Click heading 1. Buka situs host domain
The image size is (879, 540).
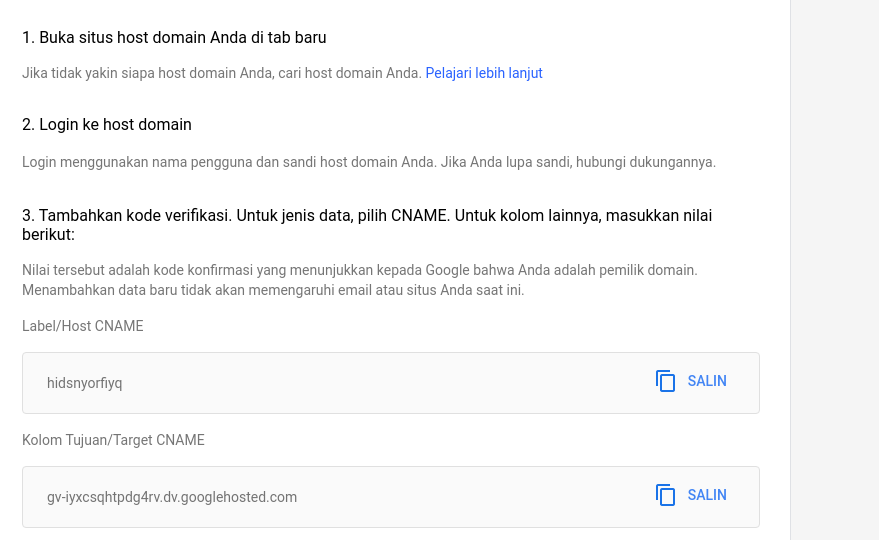click(174, 38)
